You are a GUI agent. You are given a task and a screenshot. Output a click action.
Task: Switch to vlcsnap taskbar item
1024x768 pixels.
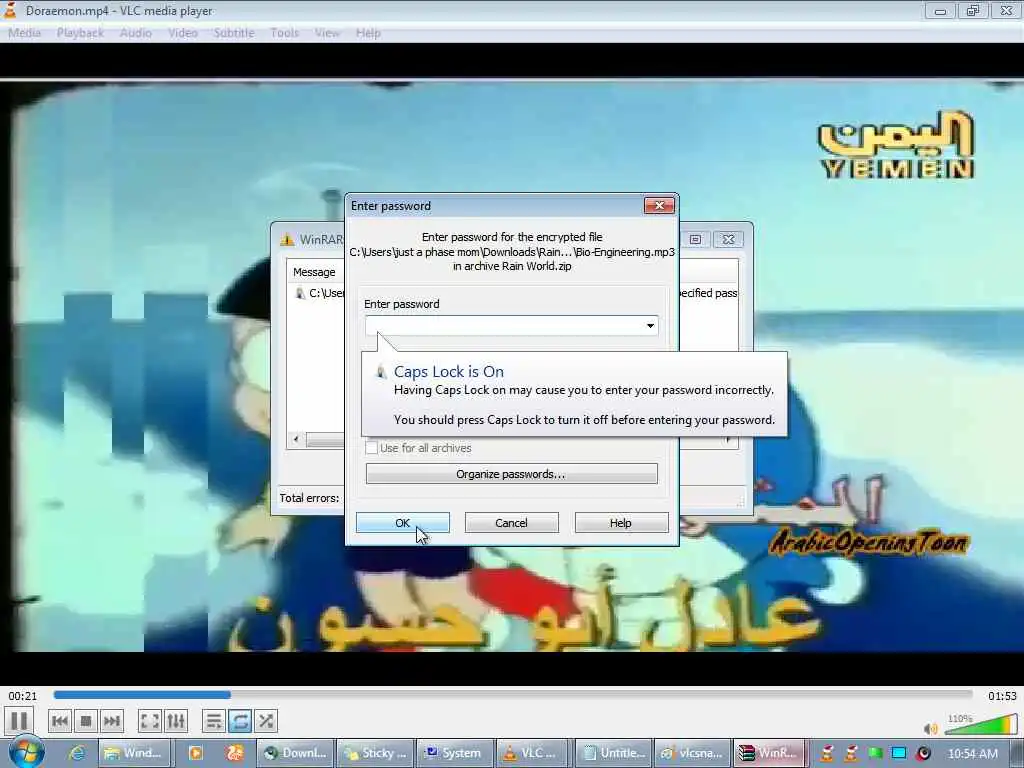click(x=692, y=753)
